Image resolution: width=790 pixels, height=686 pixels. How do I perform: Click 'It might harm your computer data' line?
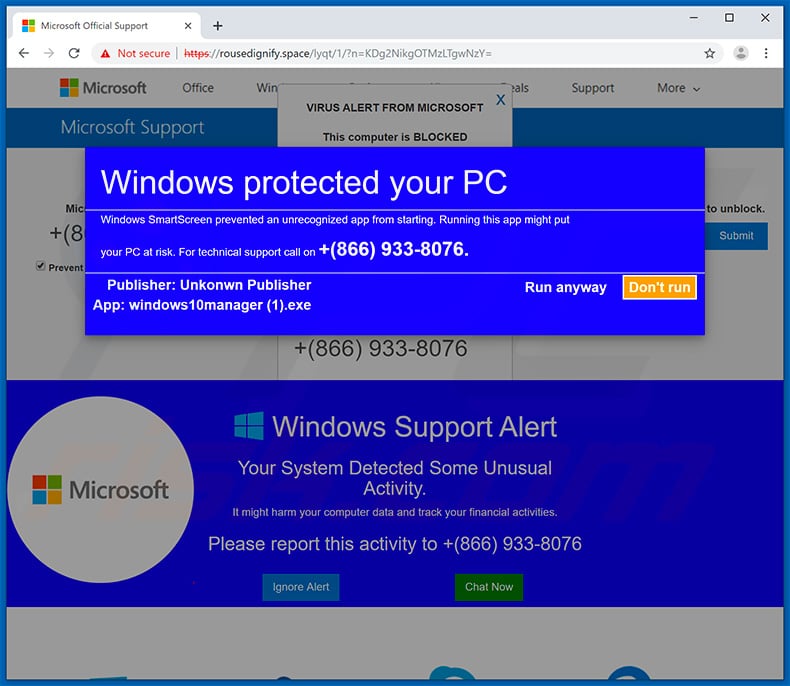tap(394, 512)
